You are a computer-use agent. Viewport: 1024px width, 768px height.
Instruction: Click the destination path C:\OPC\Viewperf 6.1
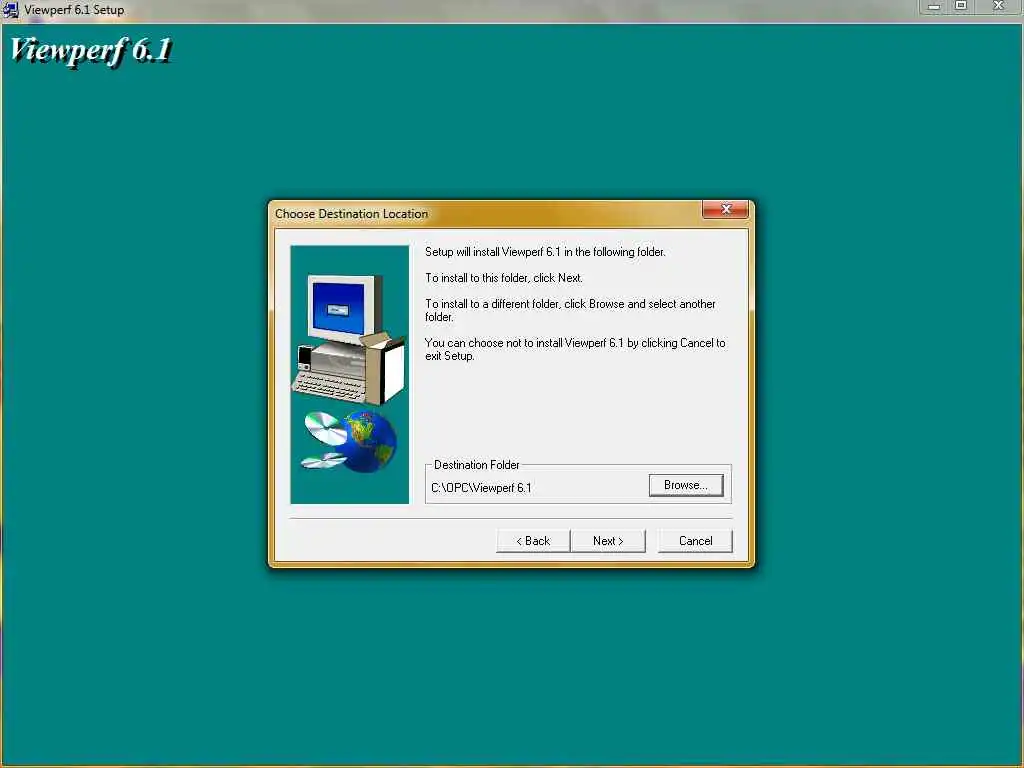point(481,488)
